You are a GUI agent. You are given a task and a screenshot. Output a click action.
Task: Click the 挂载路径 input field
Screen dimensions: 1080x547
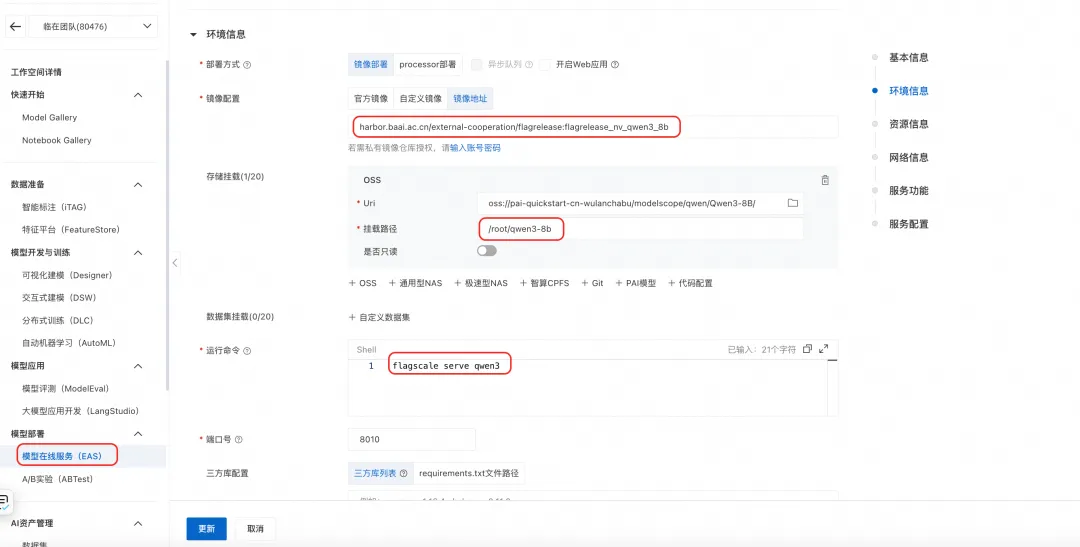tap(641, 229)
